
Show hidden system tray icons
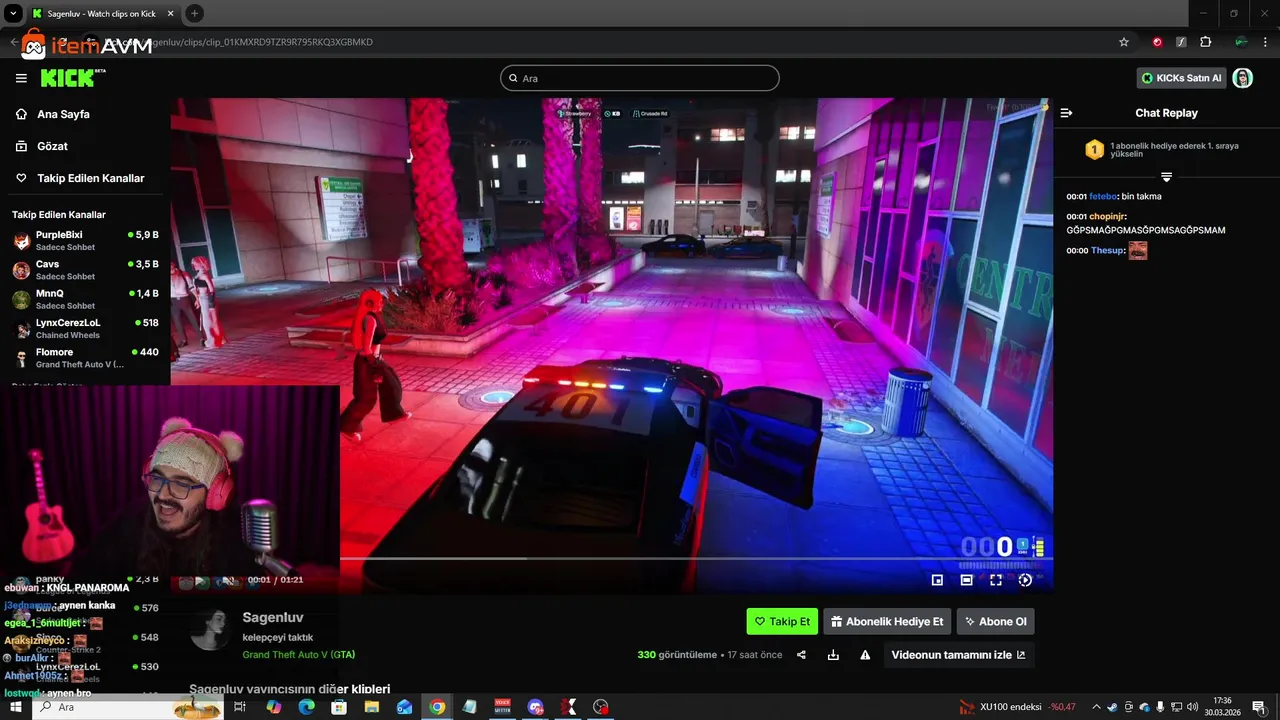(1096, 707)
